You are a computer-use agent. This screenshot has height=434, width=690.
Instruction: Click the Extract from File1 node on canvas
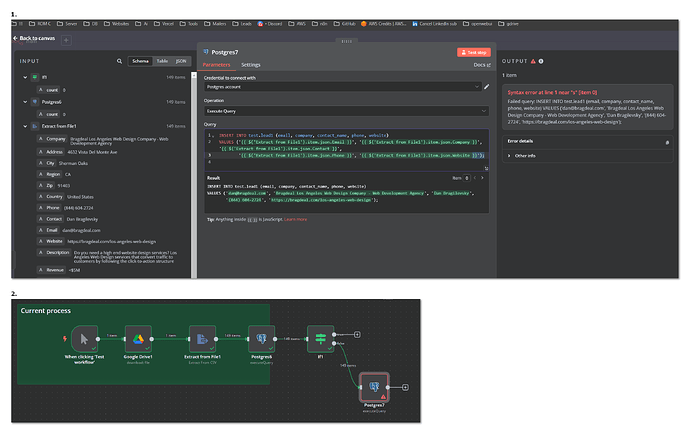click(x=202, y=339)
